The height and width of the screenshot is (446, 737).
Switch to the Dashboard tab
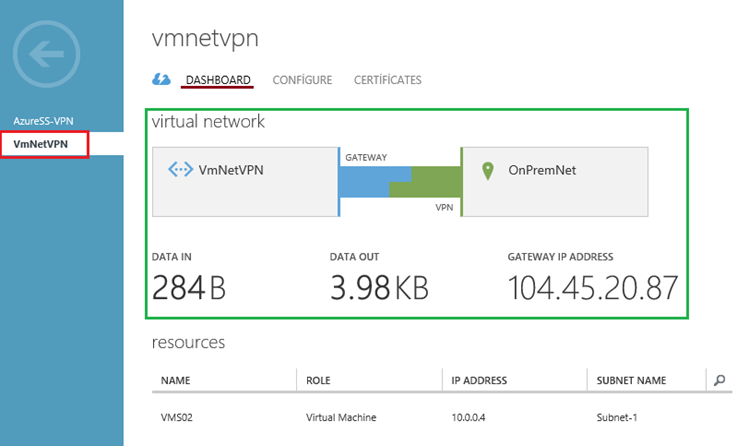pos(218,80)
